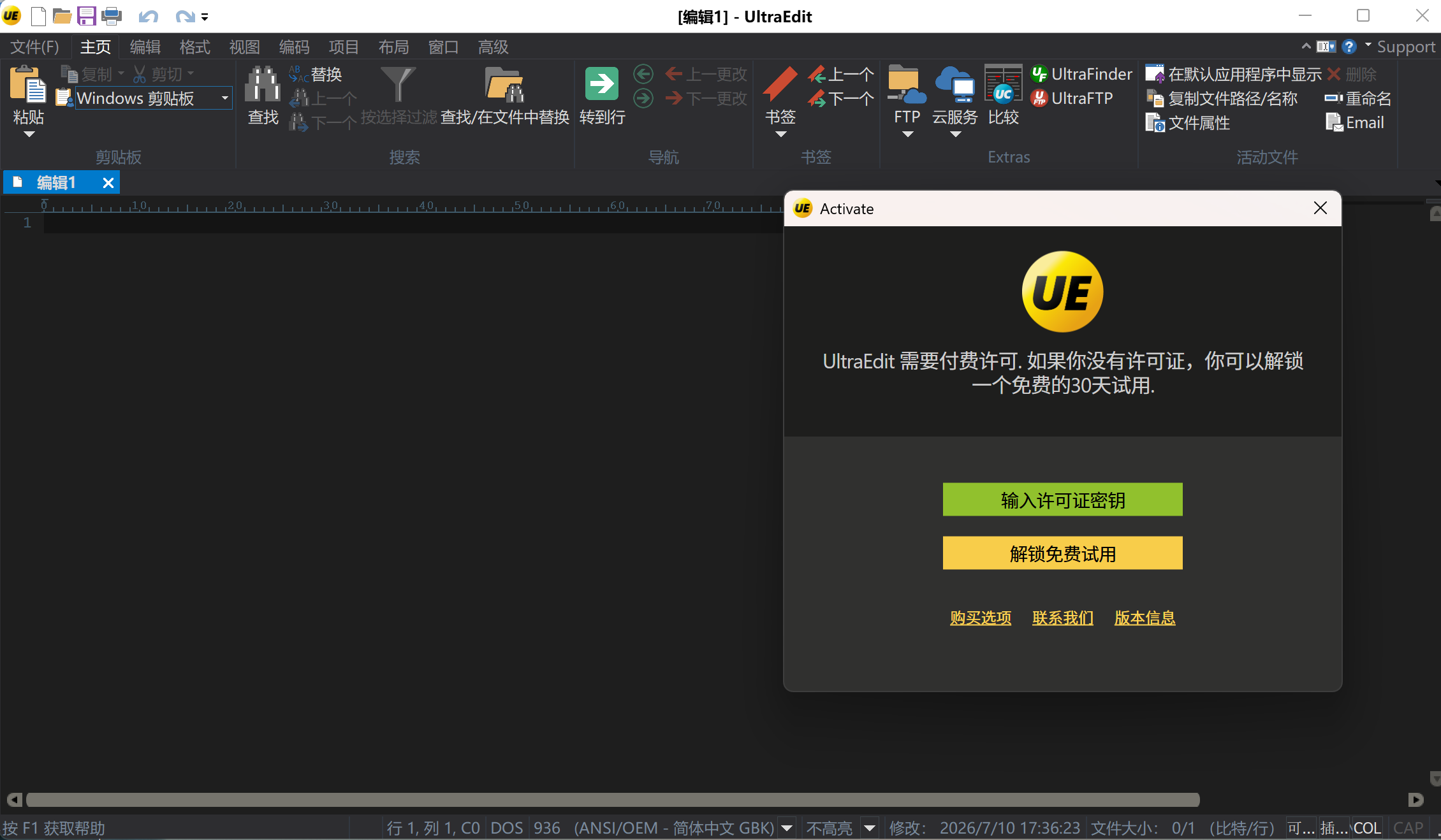Open a file with the folder icon
This screenshot has height=840, width=1441.
click(x=62, y=16)
